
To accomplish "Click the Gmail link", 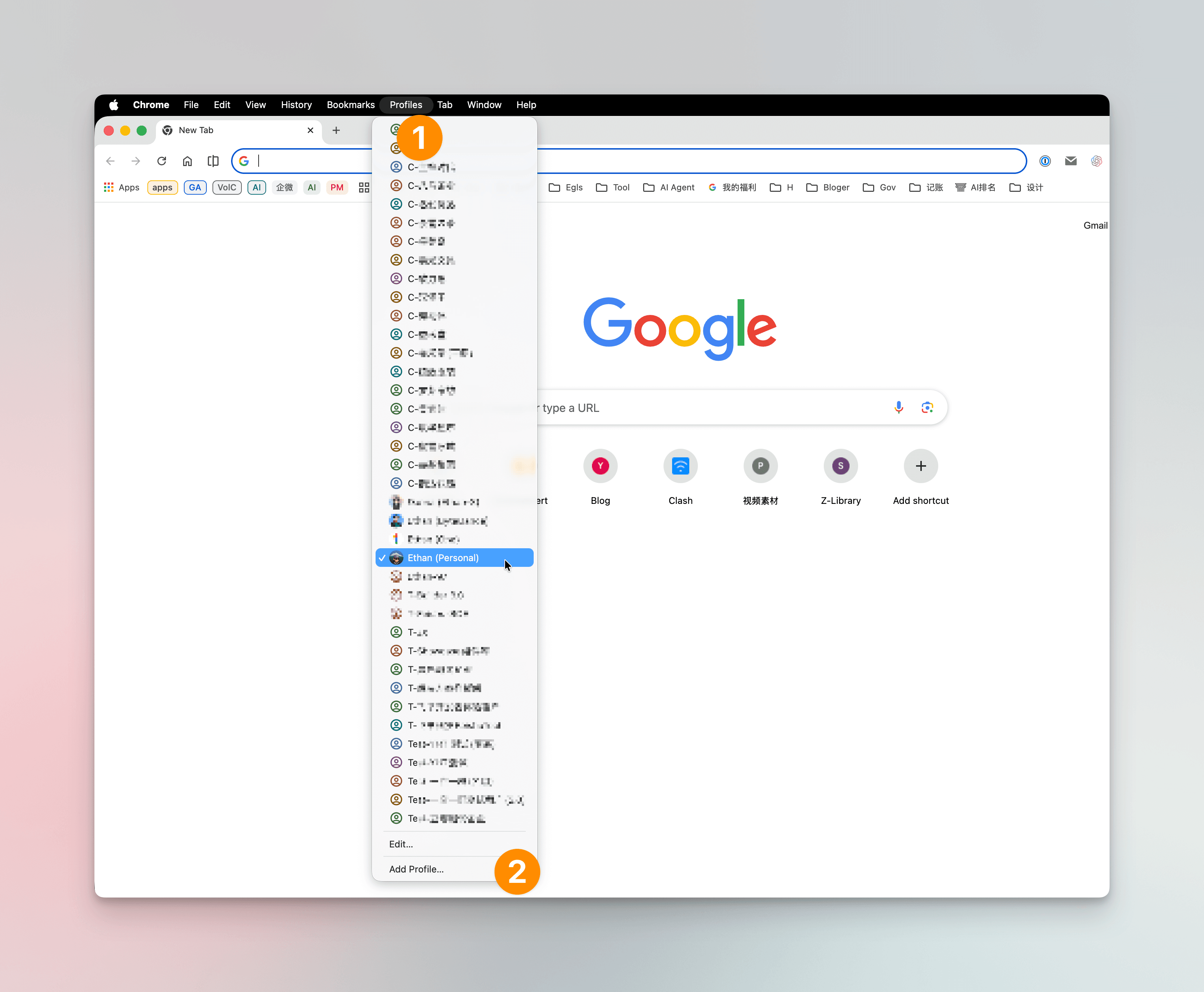I will (1095, 225).
